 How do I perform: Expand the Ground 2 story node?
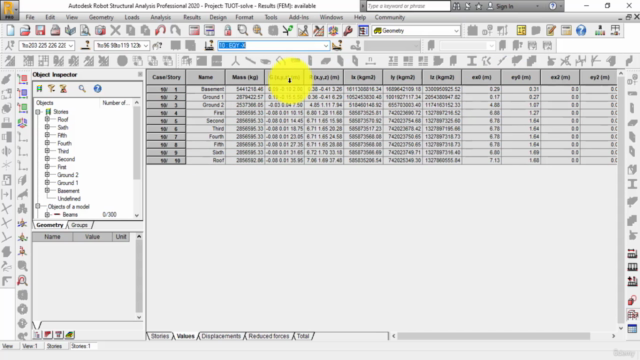[x=47, y=175]
